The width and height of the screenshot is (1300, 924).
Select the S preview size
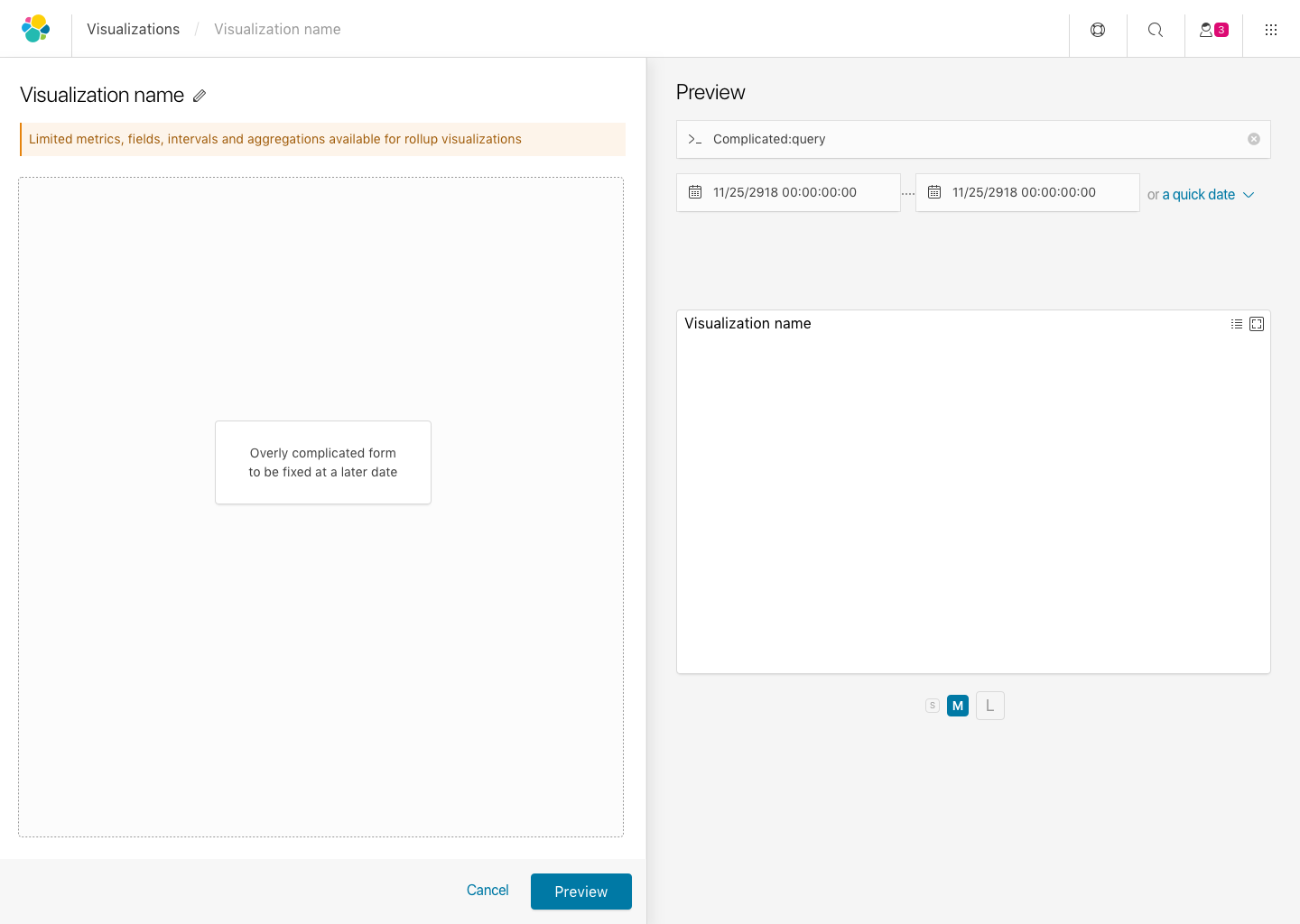933,706
